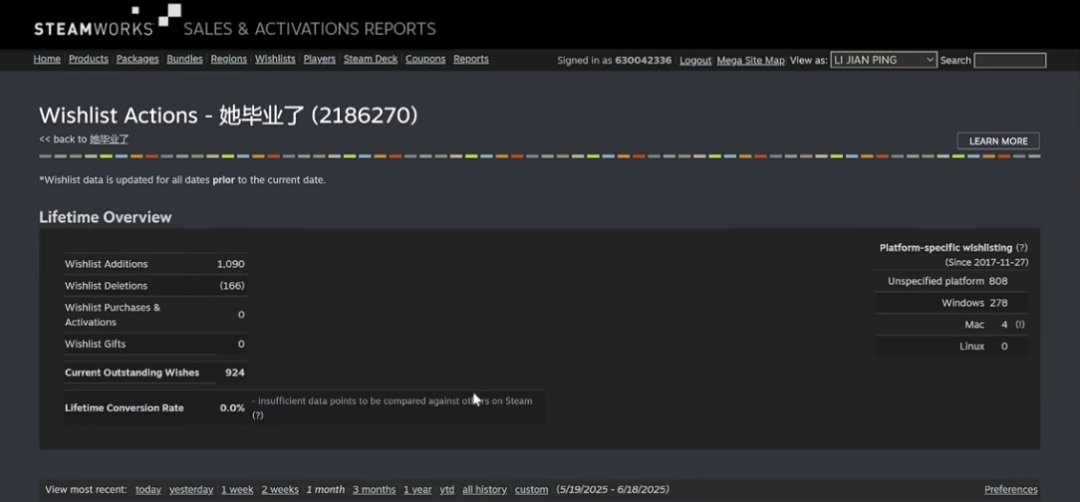Image resolution: width=1080 pixels, height=502 pixels.
Task: Click the signed-in account 630042336
Action: 643,61
